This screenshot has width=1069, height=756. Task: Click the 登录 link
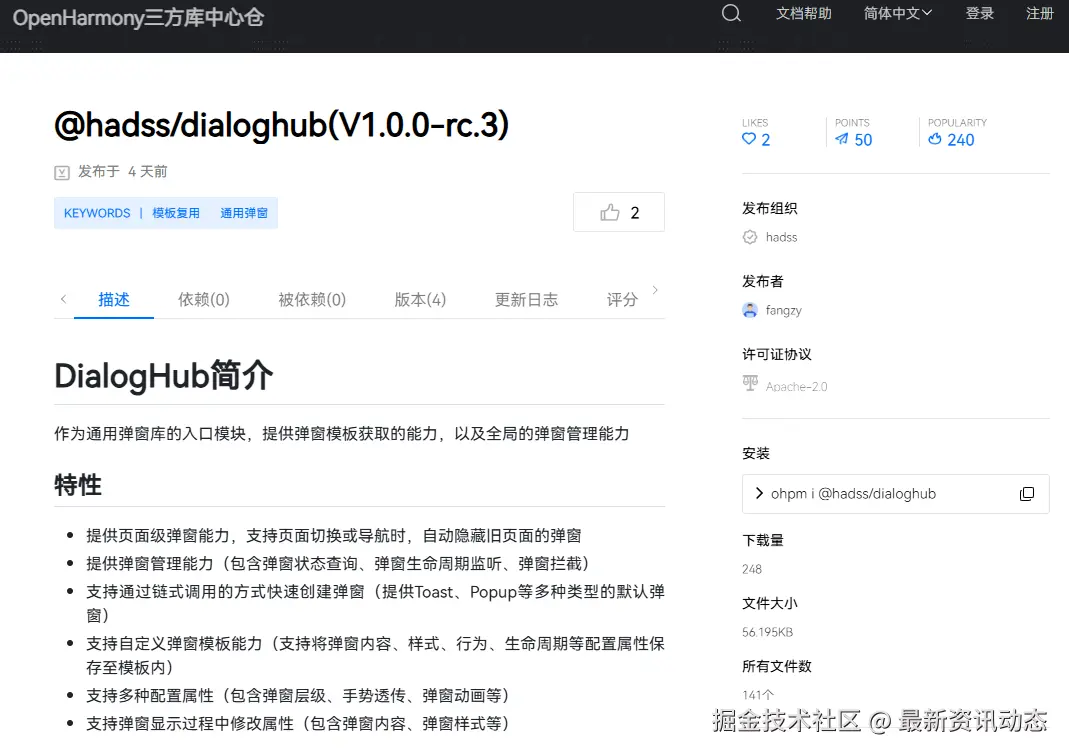980,13
